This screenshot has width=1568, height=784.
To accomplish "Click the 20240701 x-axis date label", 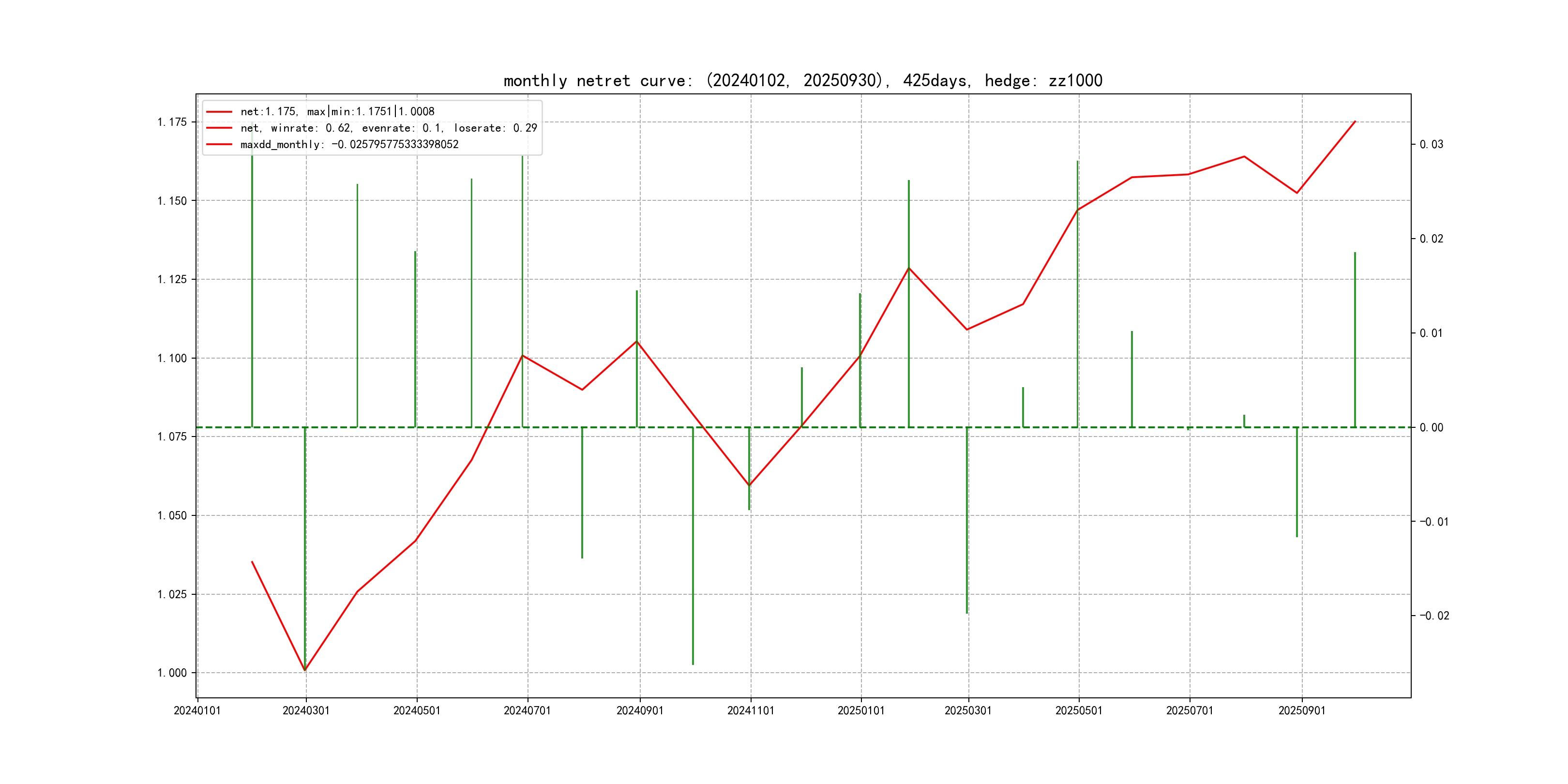I will tap(527, 710).
